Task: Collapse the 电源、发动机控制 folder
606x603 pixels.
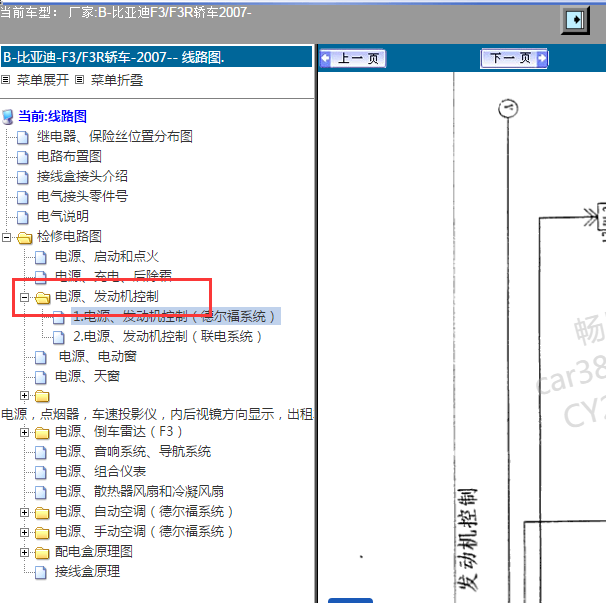Action: (x=24, y=297)
